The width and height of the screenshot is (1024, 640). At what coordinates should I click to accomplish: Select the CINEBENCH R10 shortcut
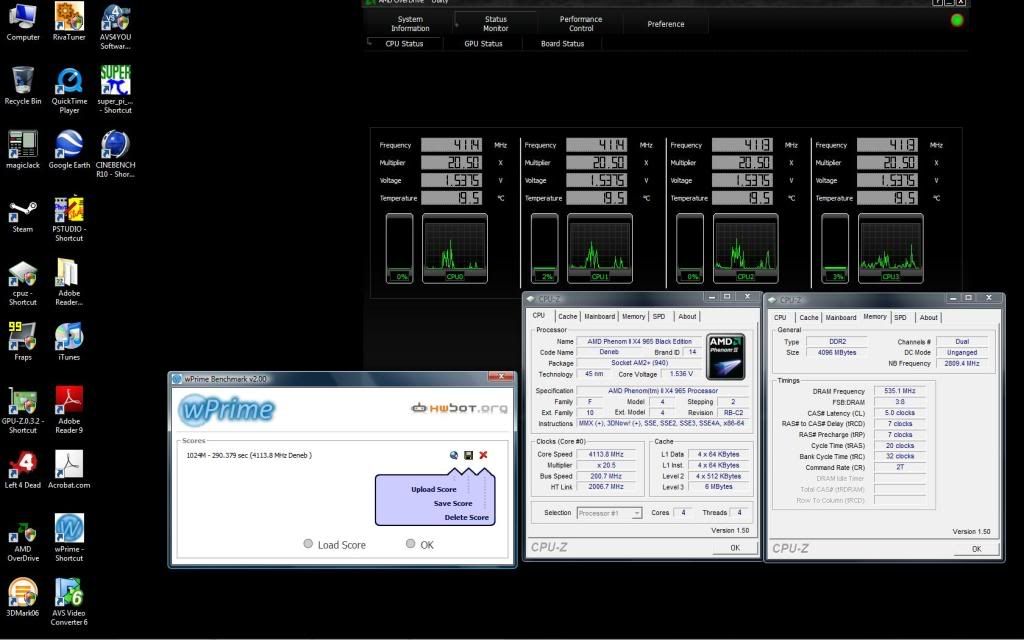(116, 154)
